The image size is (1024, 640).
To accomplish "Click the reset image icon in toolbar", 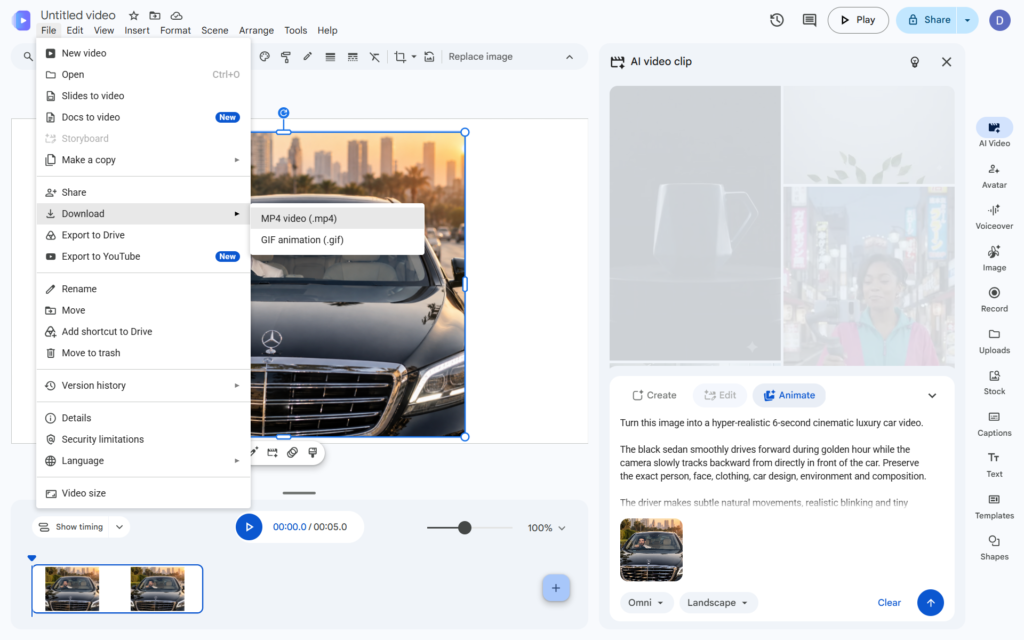I will (x=429, y=57).
